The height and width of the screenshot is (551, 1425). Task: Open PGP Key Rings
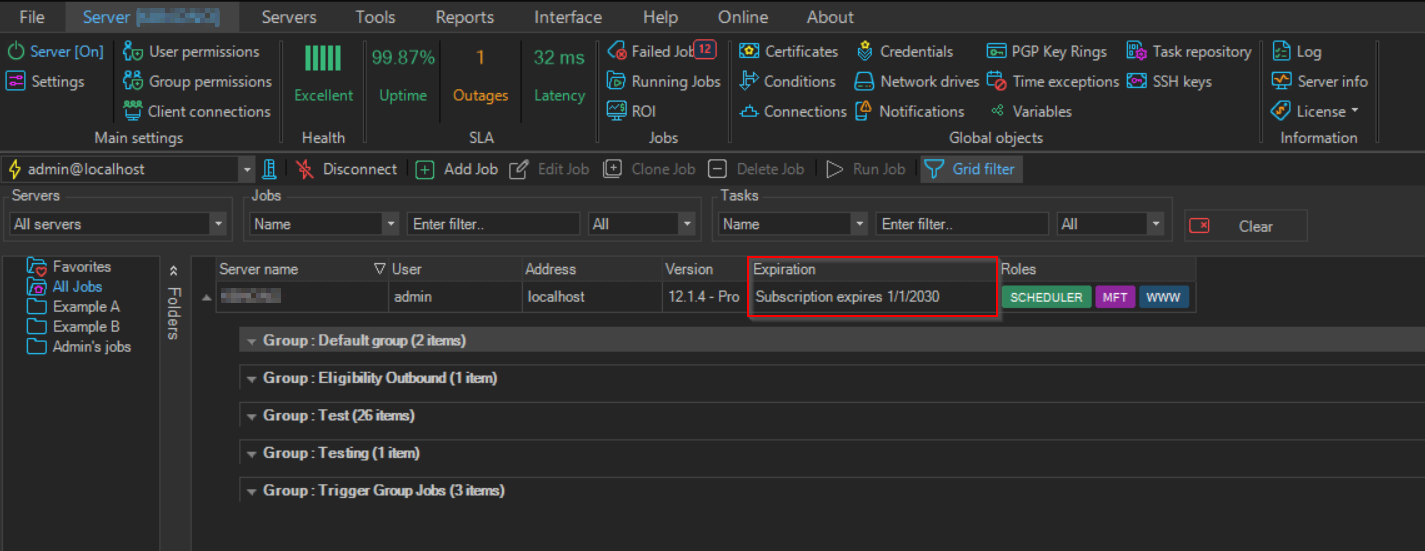click(x=1046, y=52)
